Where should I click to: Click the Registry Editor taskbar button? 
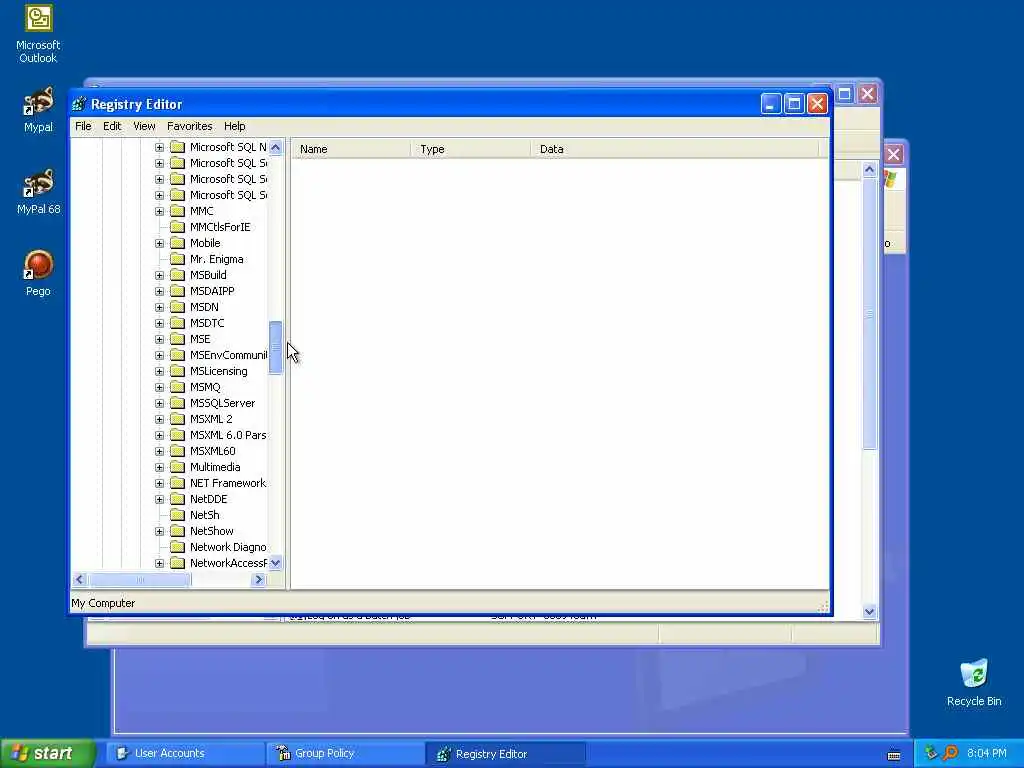point(505,754)
